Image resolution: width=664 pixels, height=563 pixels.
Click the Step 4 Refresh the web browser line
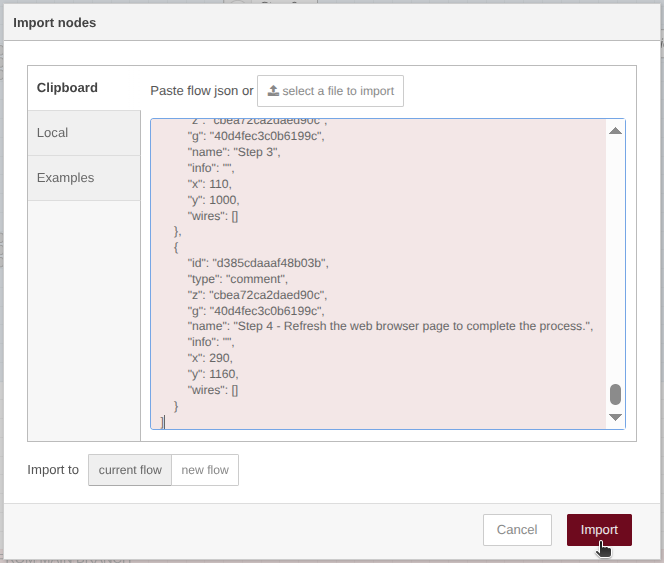click(390, 326)
